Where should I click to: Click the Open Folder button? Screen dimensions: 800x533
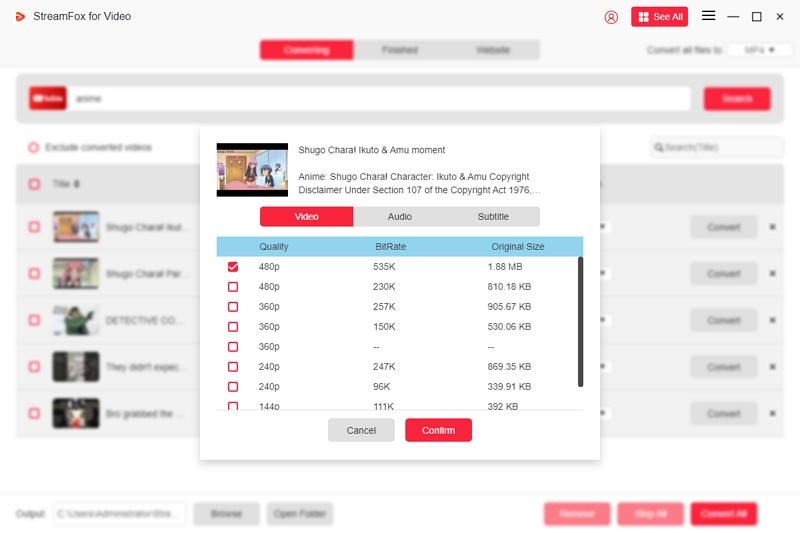299,514
